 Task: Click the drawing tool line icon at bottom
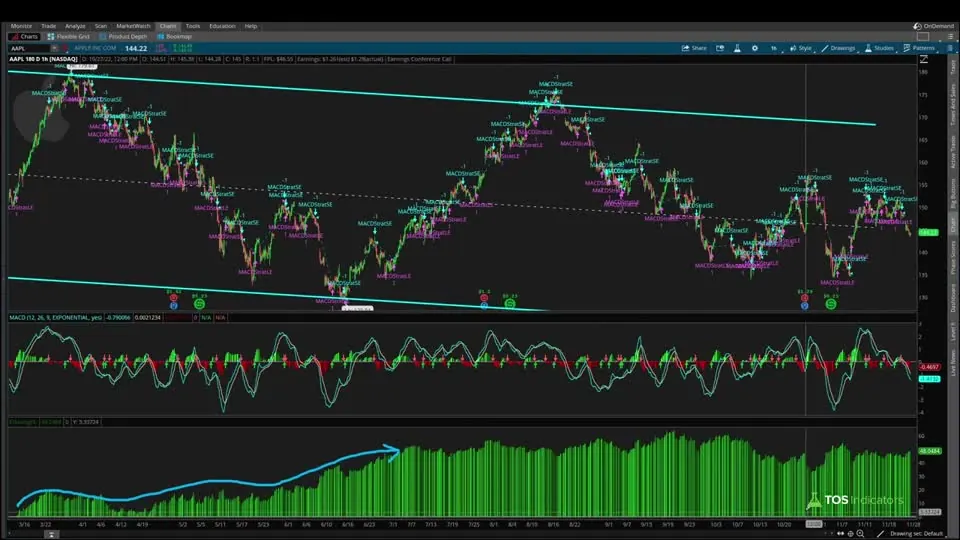tap(880, 534)
